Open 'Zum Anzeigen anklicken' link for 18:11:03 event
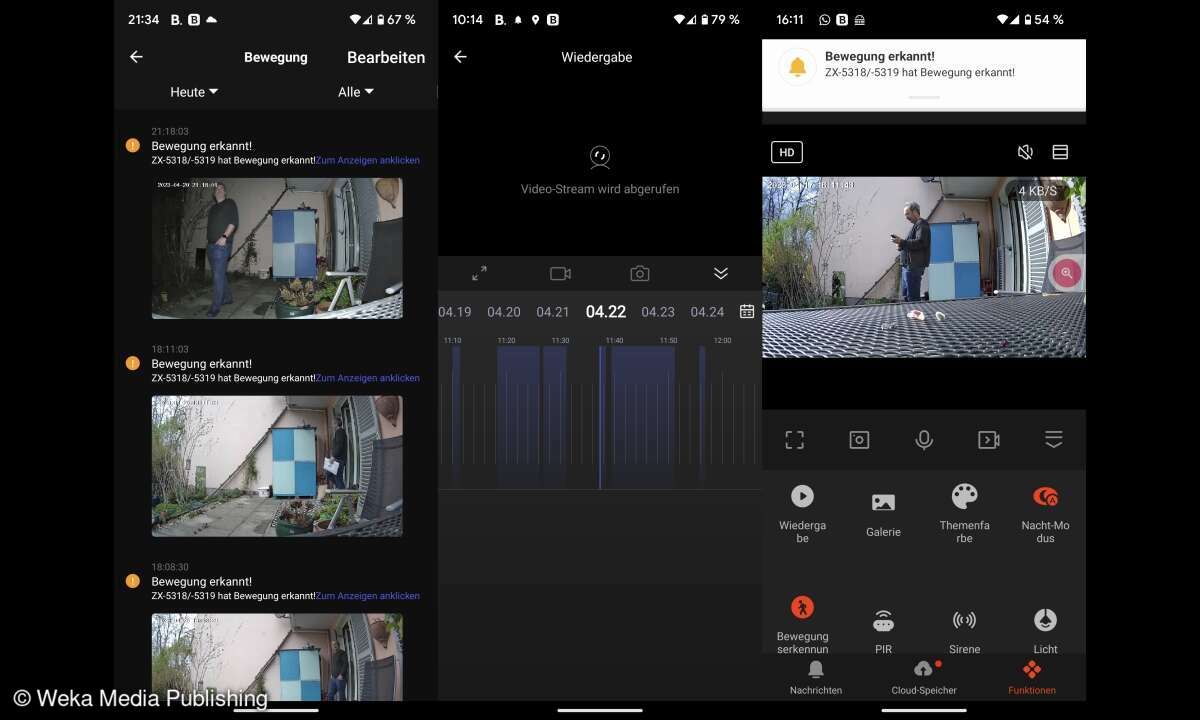The height and width of the screenshot is (720, 1200). 368,378
